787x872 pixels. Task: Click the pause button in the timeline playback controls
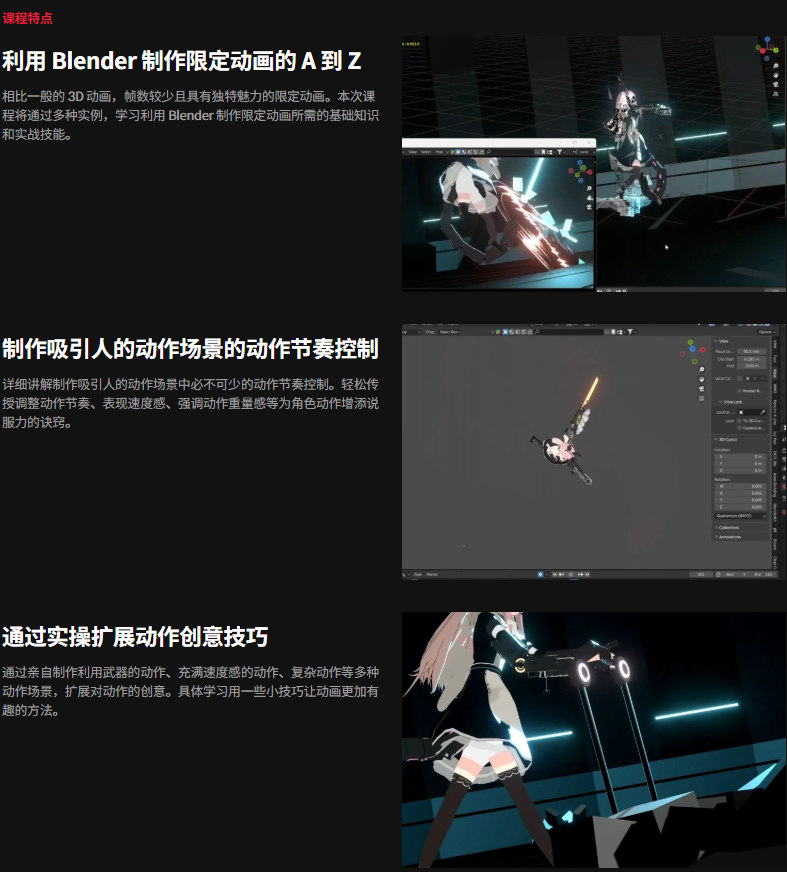pos(571,574)
